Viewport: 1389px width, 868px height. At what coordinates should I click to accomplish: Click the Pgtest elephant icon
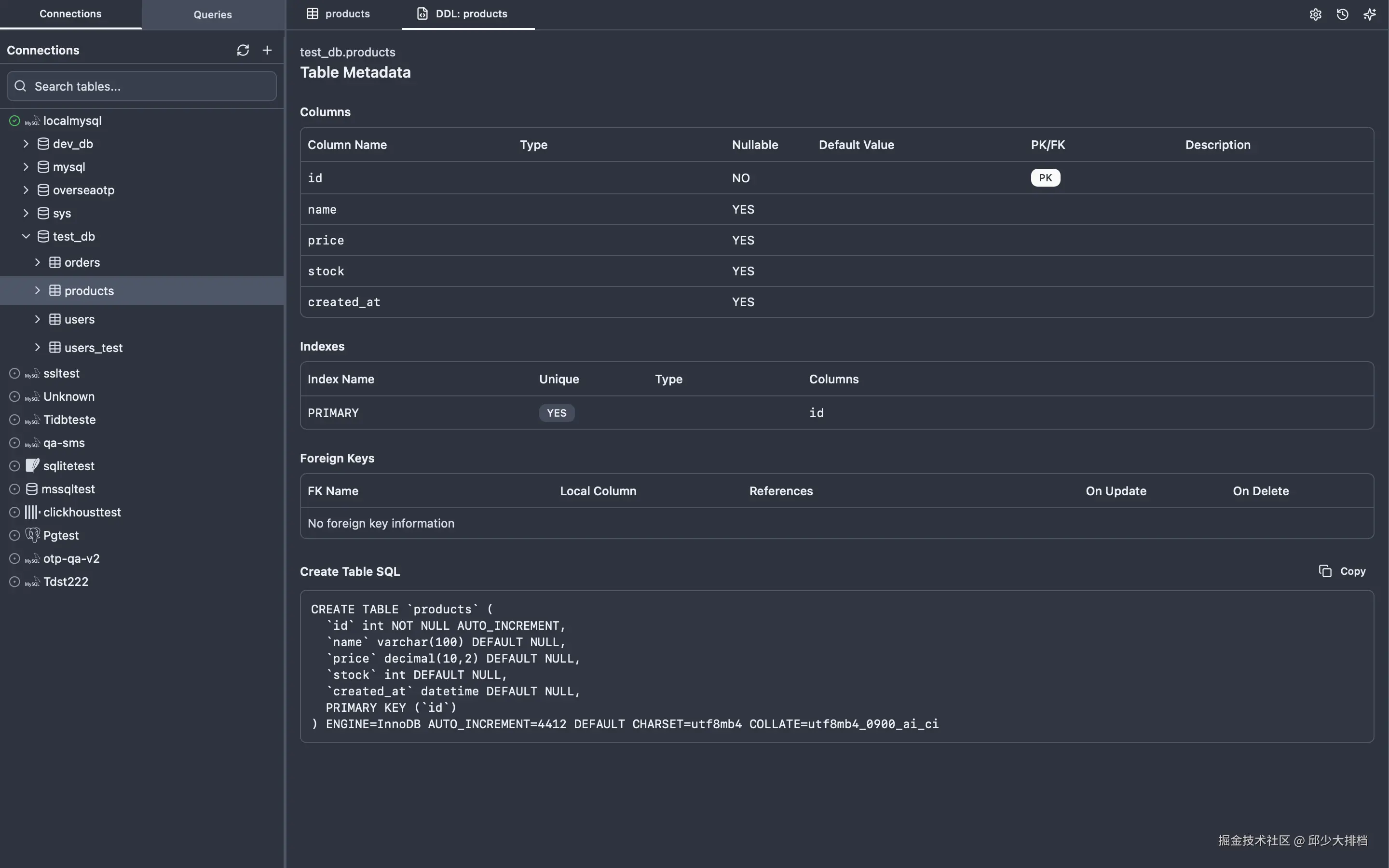pyautogui.click(x=33, y=535)
